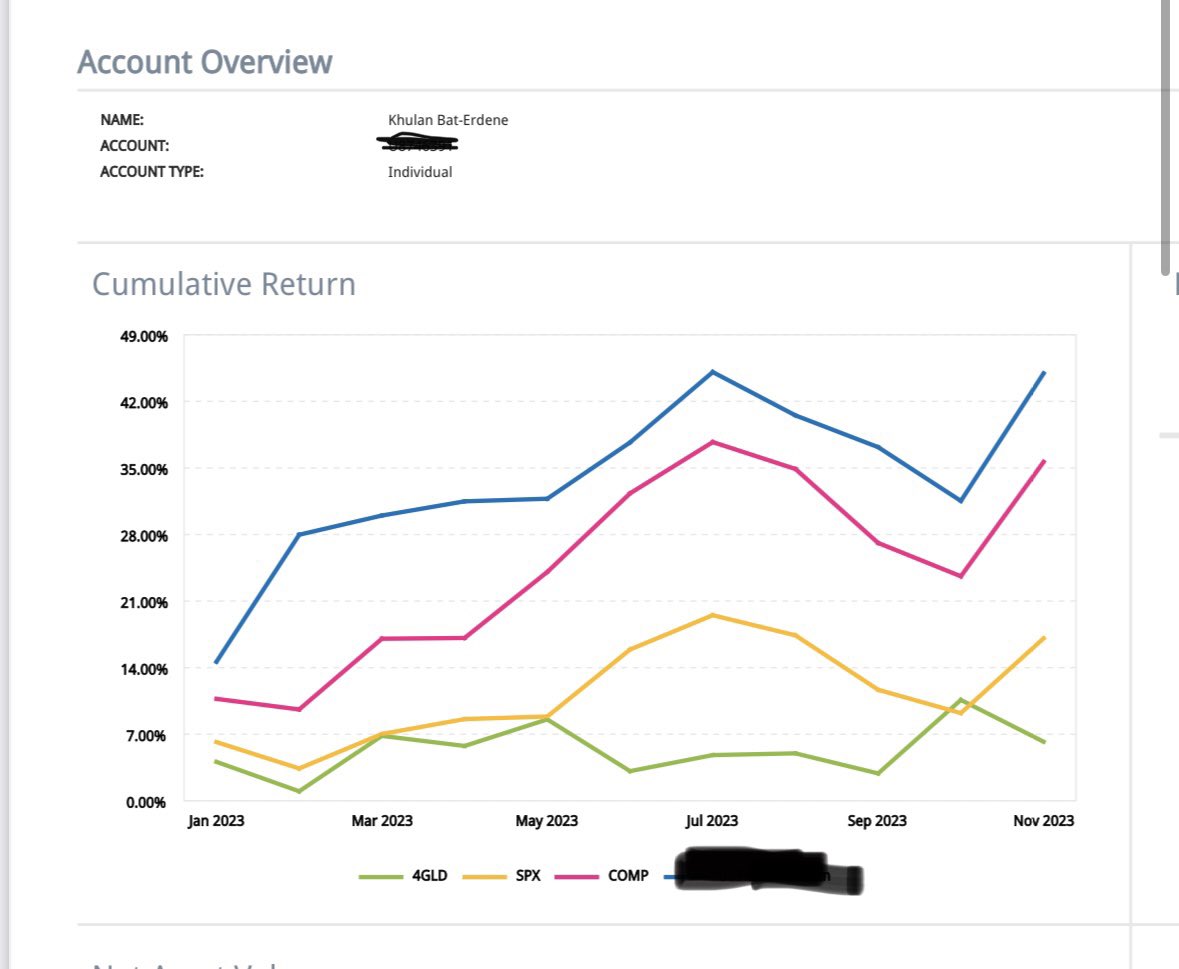The image size is (1179, 969).
Task: Select the Account Overview heading
Action: point(205,62)
